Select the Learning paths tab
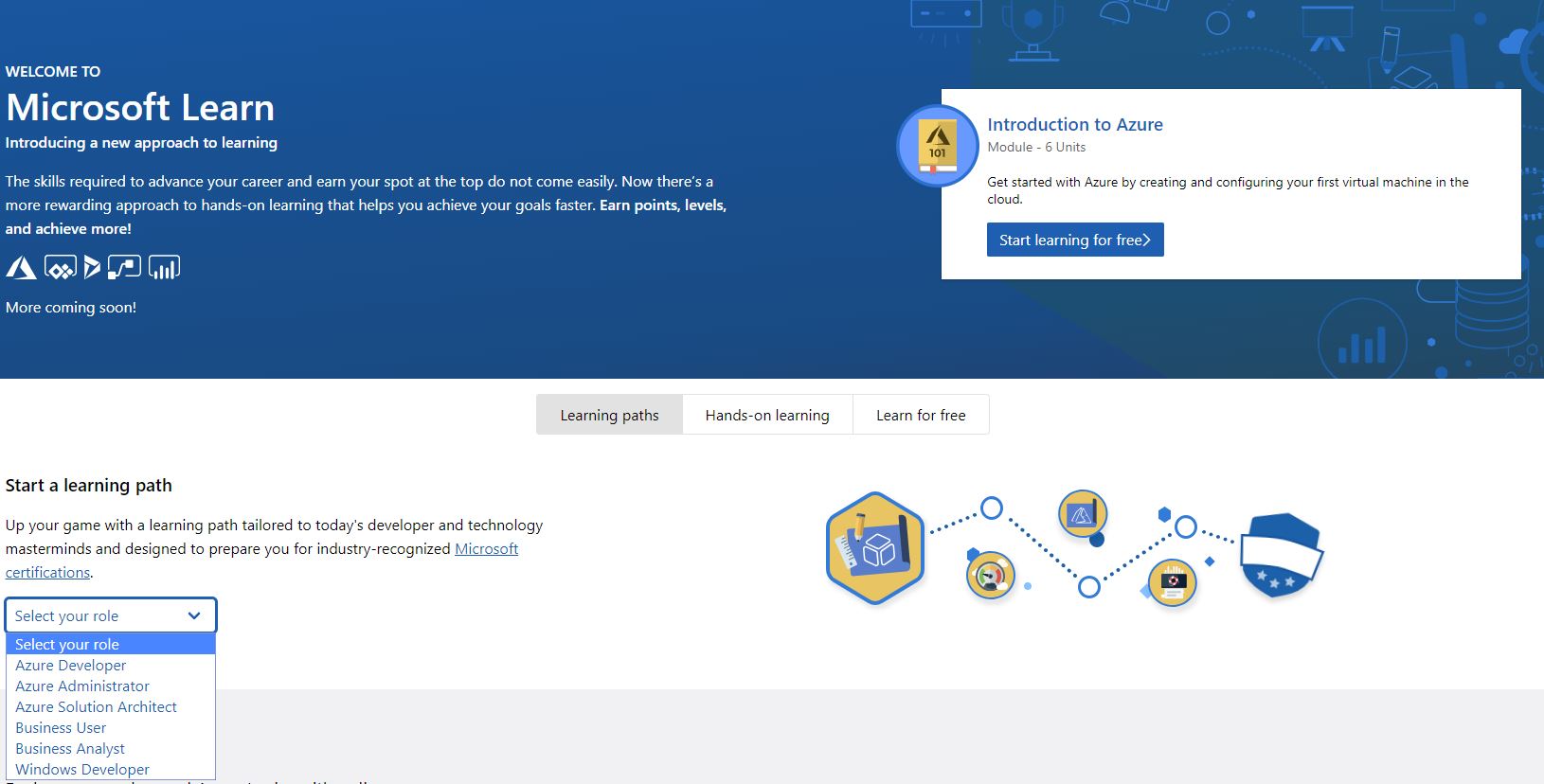Viewport: 1544px width, 784px height. tap(609, 415)
